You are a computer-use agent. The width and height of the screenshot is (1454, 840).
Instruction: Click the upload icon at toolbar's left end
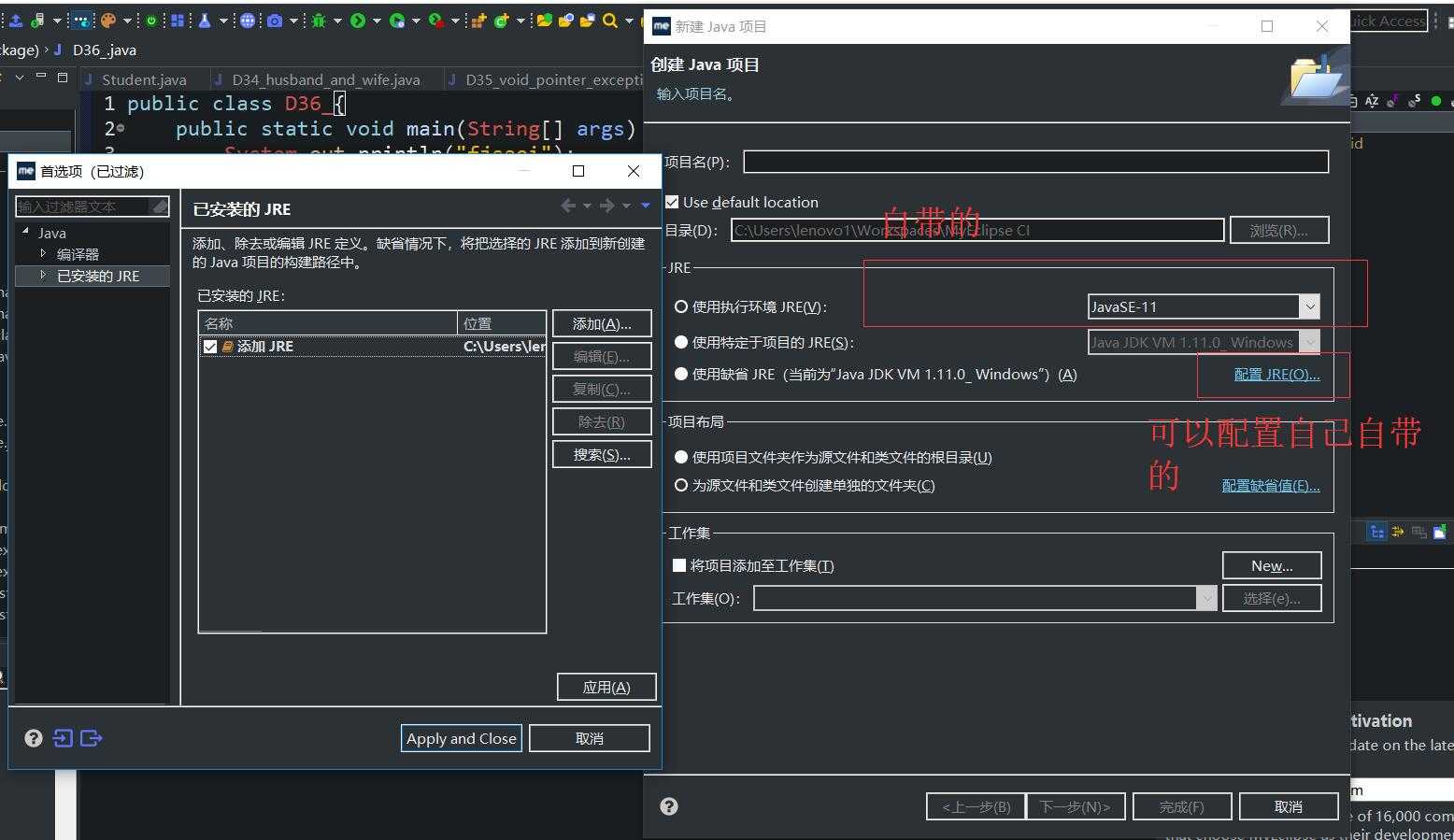coord(16,21)
